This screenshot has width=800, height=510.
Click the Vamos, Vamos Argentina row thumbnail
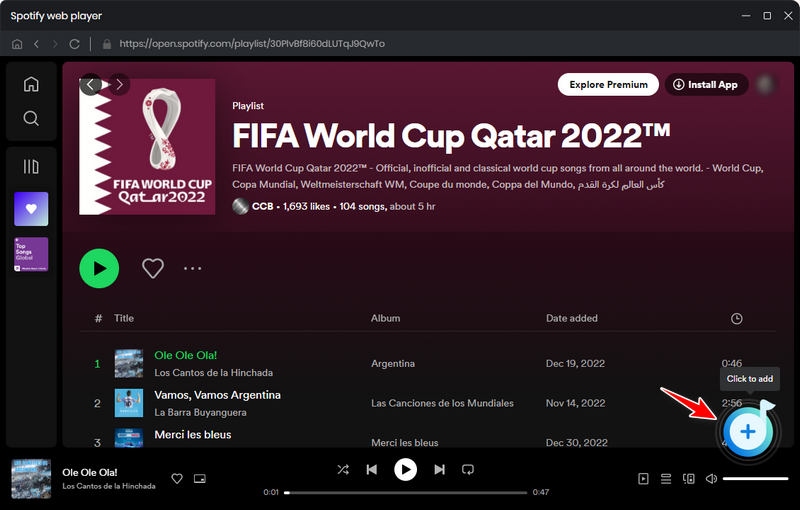pyautogui.click(x=129, y=403)
